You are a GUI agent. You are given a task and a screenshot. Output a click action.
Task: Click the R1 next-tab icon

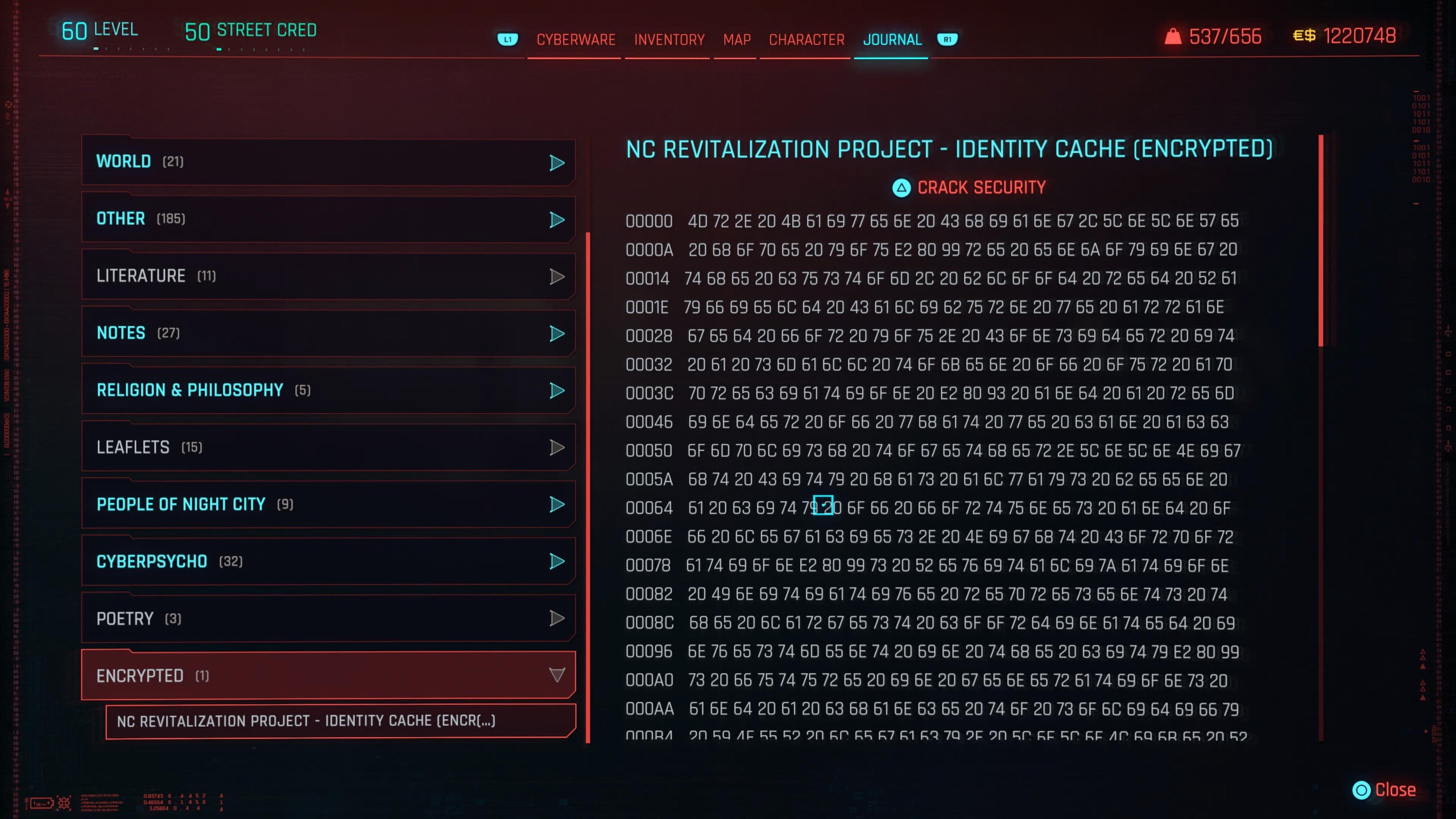click(947, 39)
